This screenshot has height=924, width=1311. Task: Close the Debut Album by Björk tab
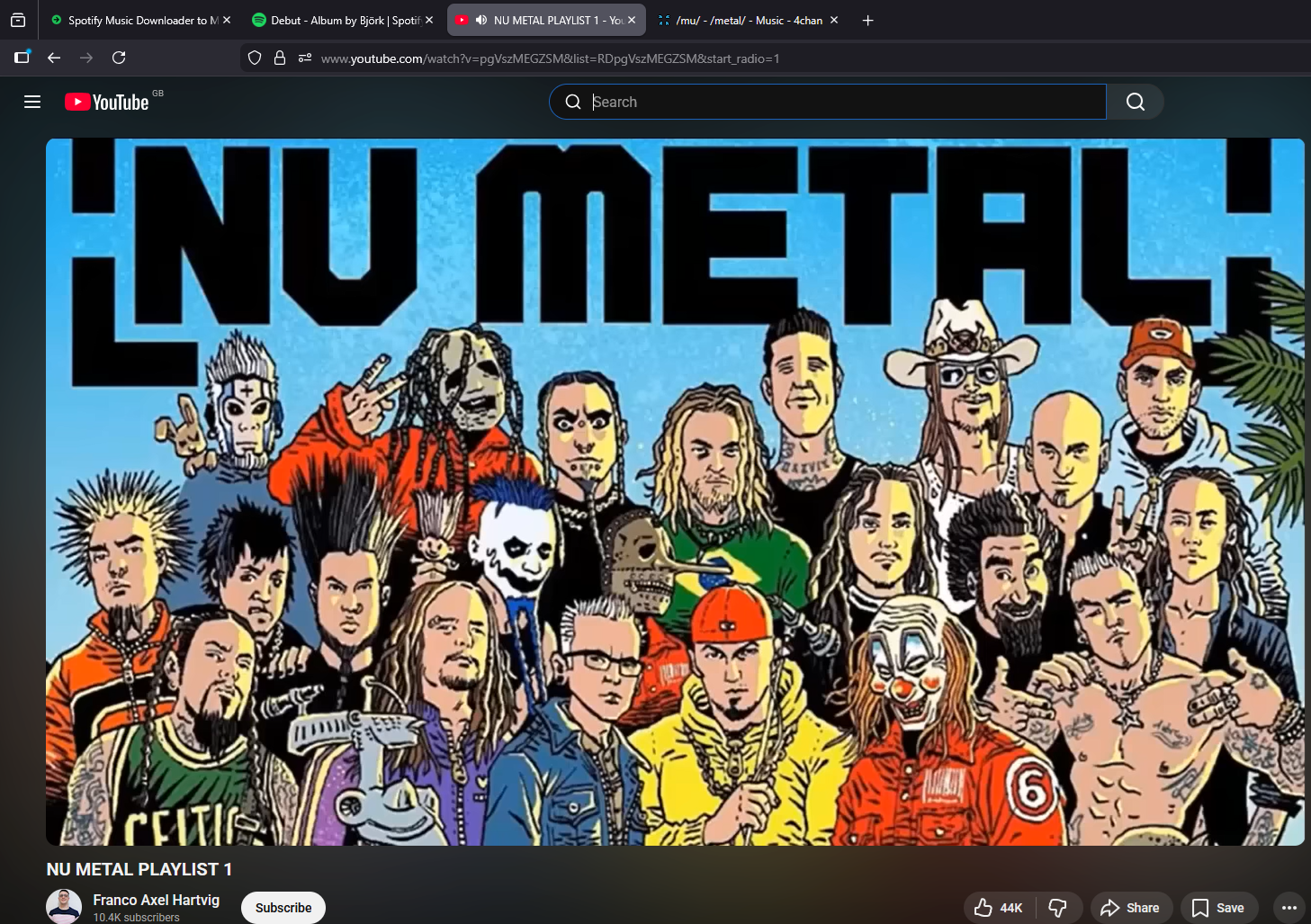(x=429, y=20)
